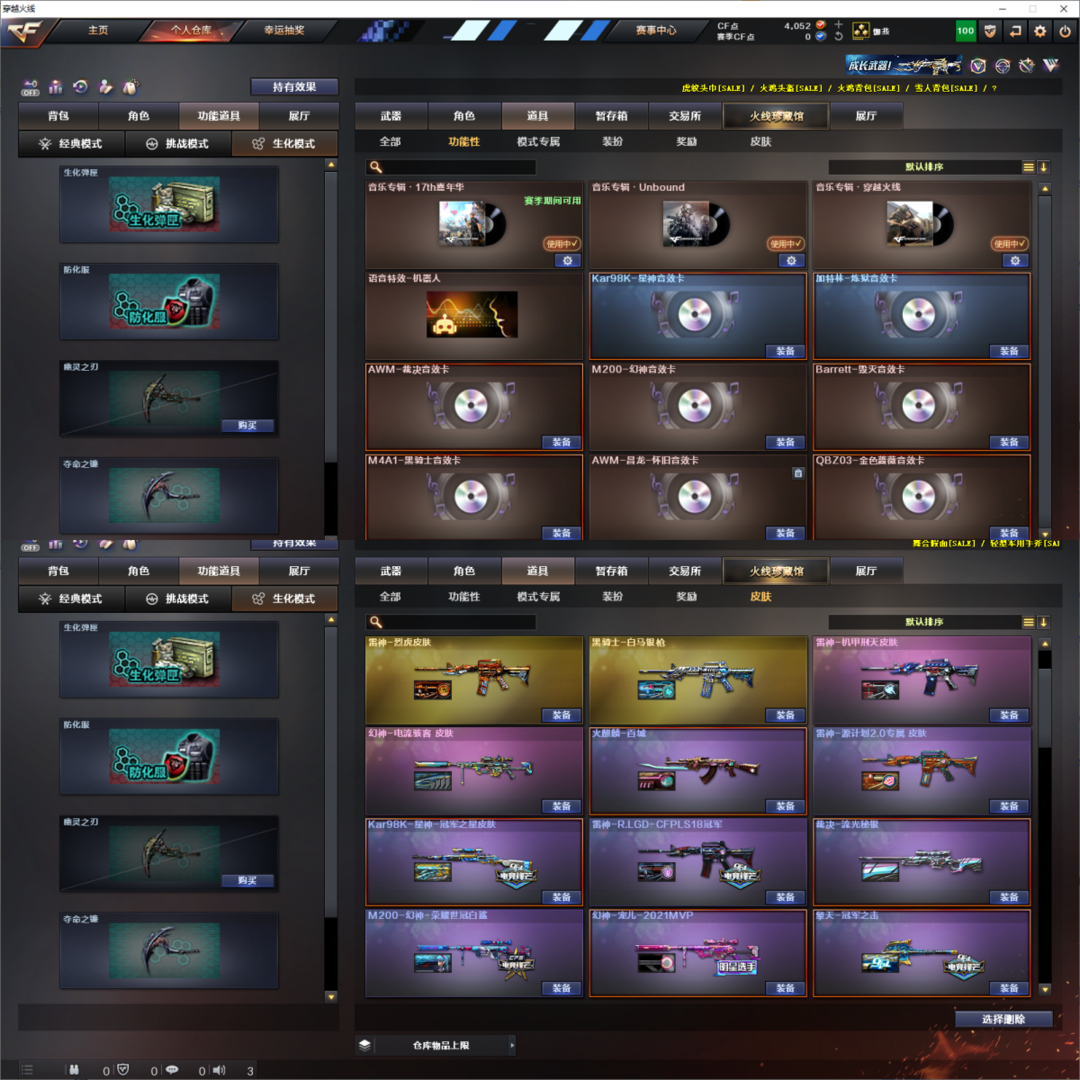The image size is (1080, 1080).
Task: Toggle sort direction arrow above the weapon skin list
Action: (x=1043, y=622)
